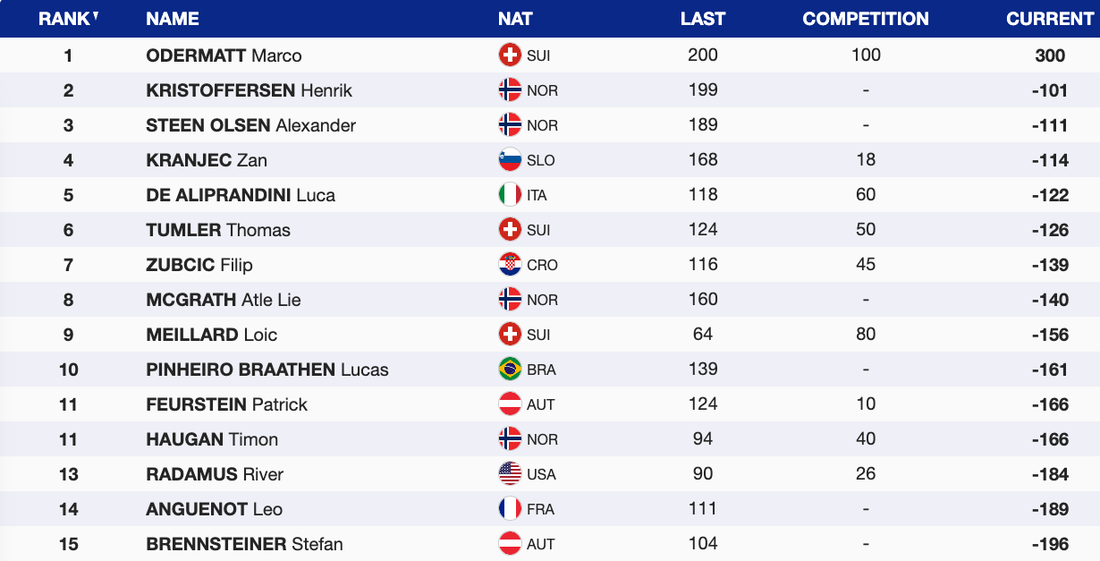Click the Swiss flag beside Odermatt
The height and width of the screenshot is (561, 1100).
pos(510,56)
